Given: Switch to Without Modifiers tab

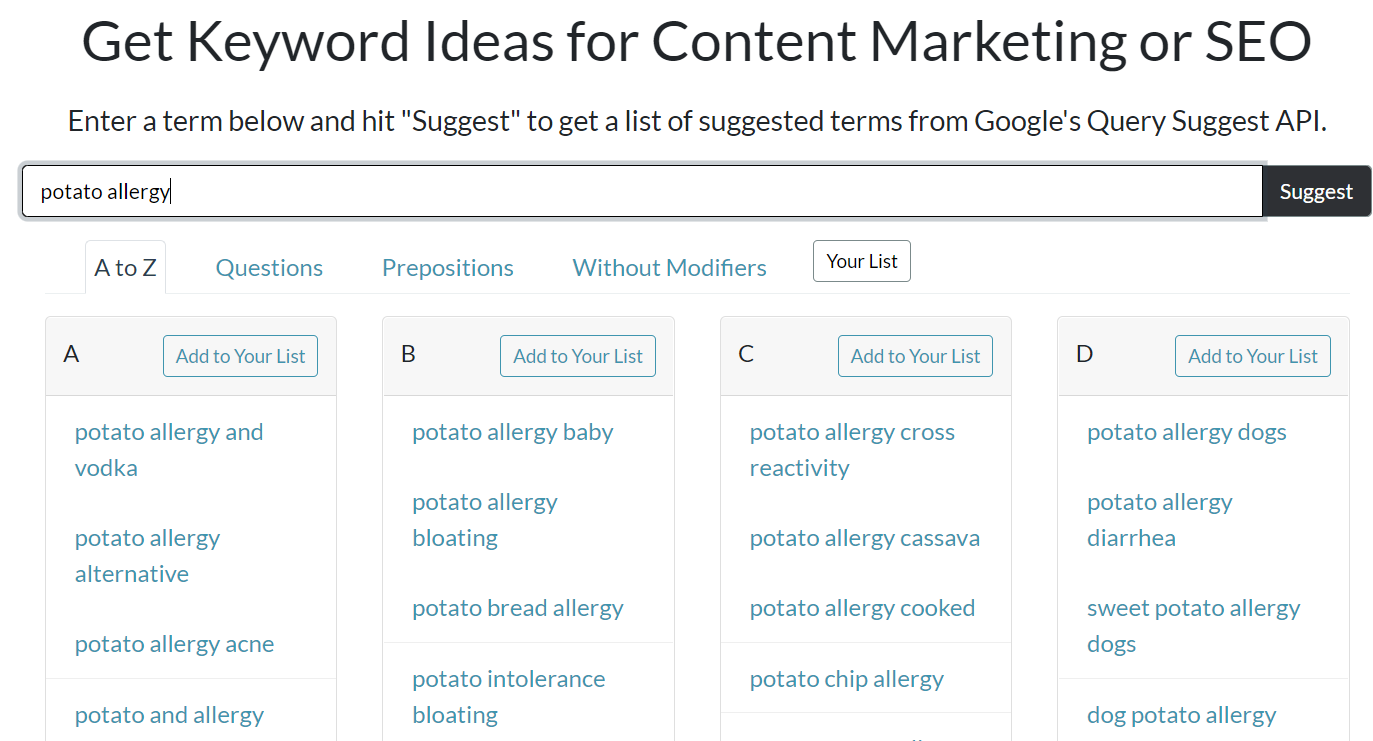Looking at the screenshot, I should tap(669, 268).
